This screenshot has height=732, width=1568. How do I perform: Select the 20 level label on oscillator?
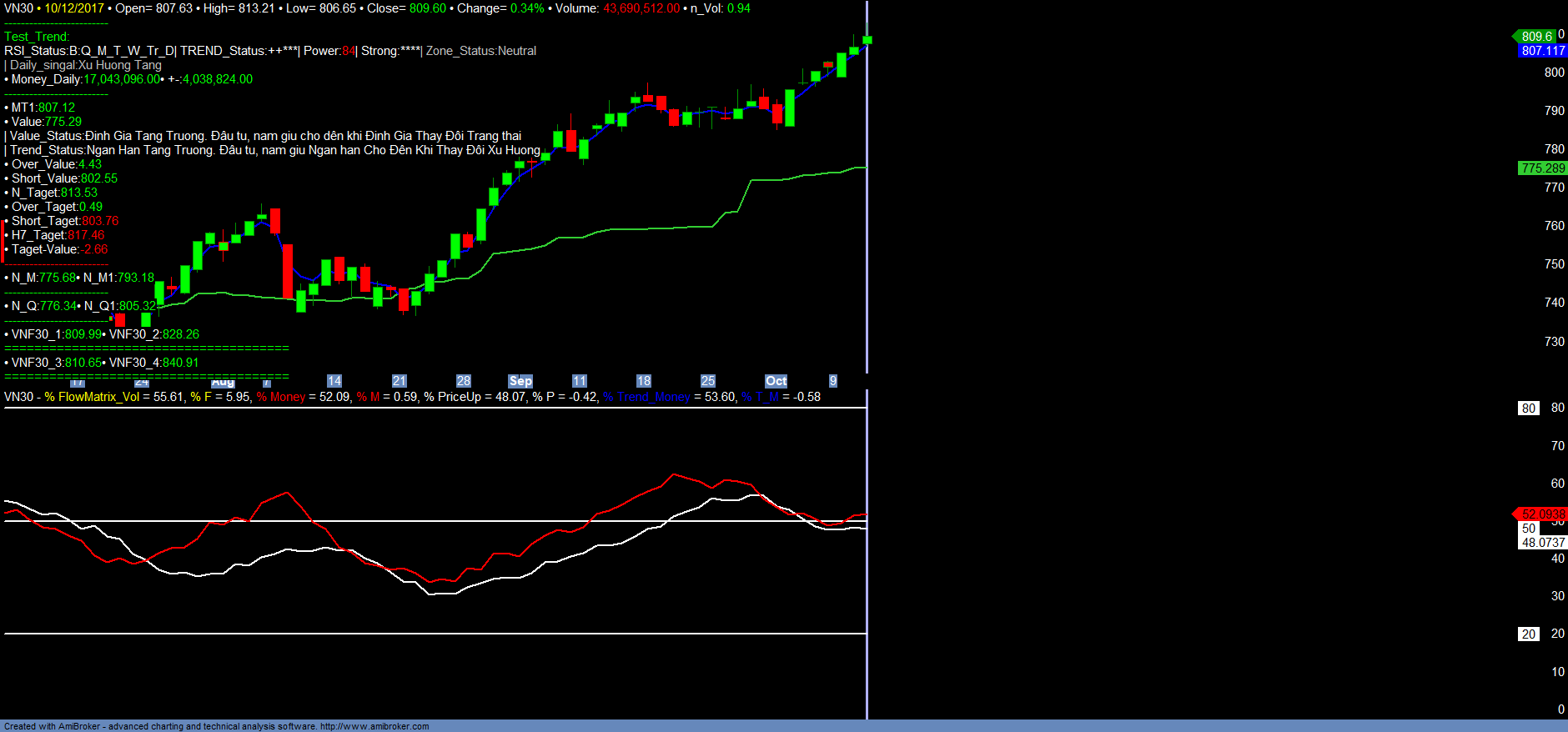1528,634
